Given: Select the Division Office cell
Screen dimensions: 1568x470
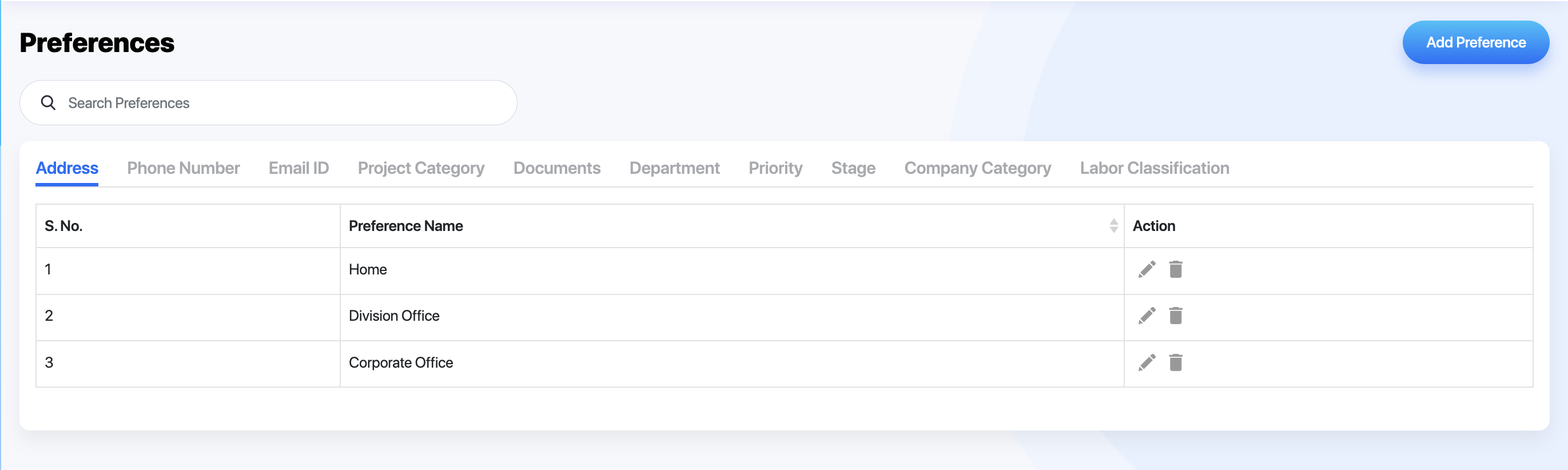Looking at the screenshot, I should point(731,317).
